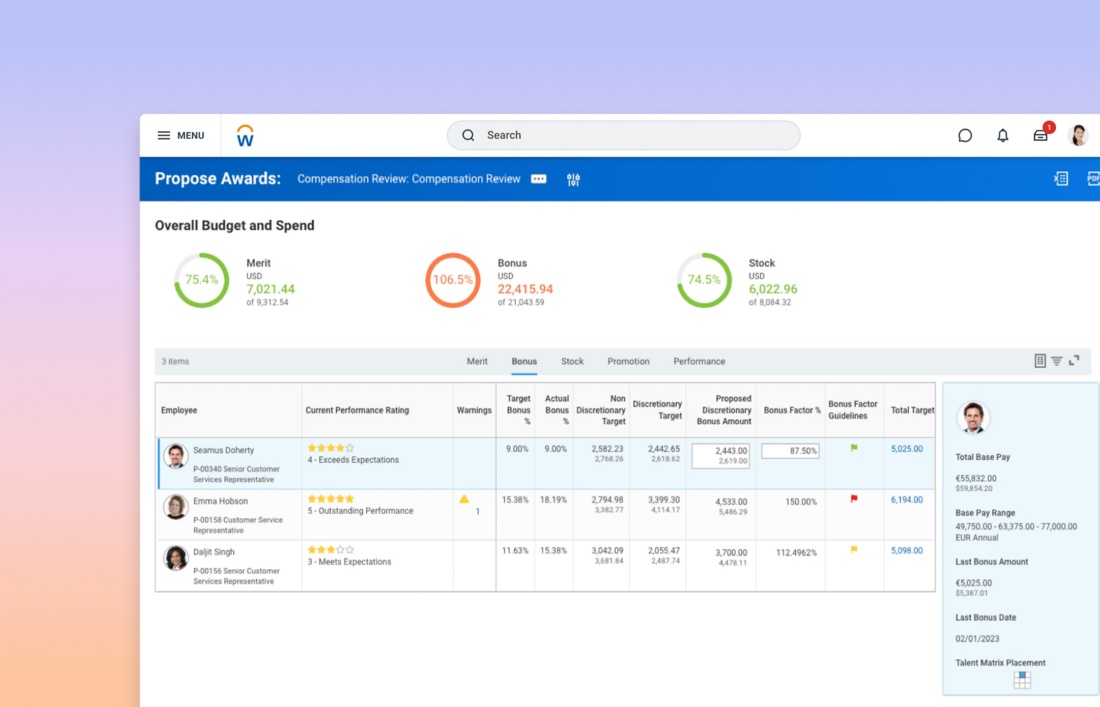Viewport: 1100px width, 707px height.
Task: Edit Seamus Doherty's Bonus Factor % field
Action: (790, 451)
